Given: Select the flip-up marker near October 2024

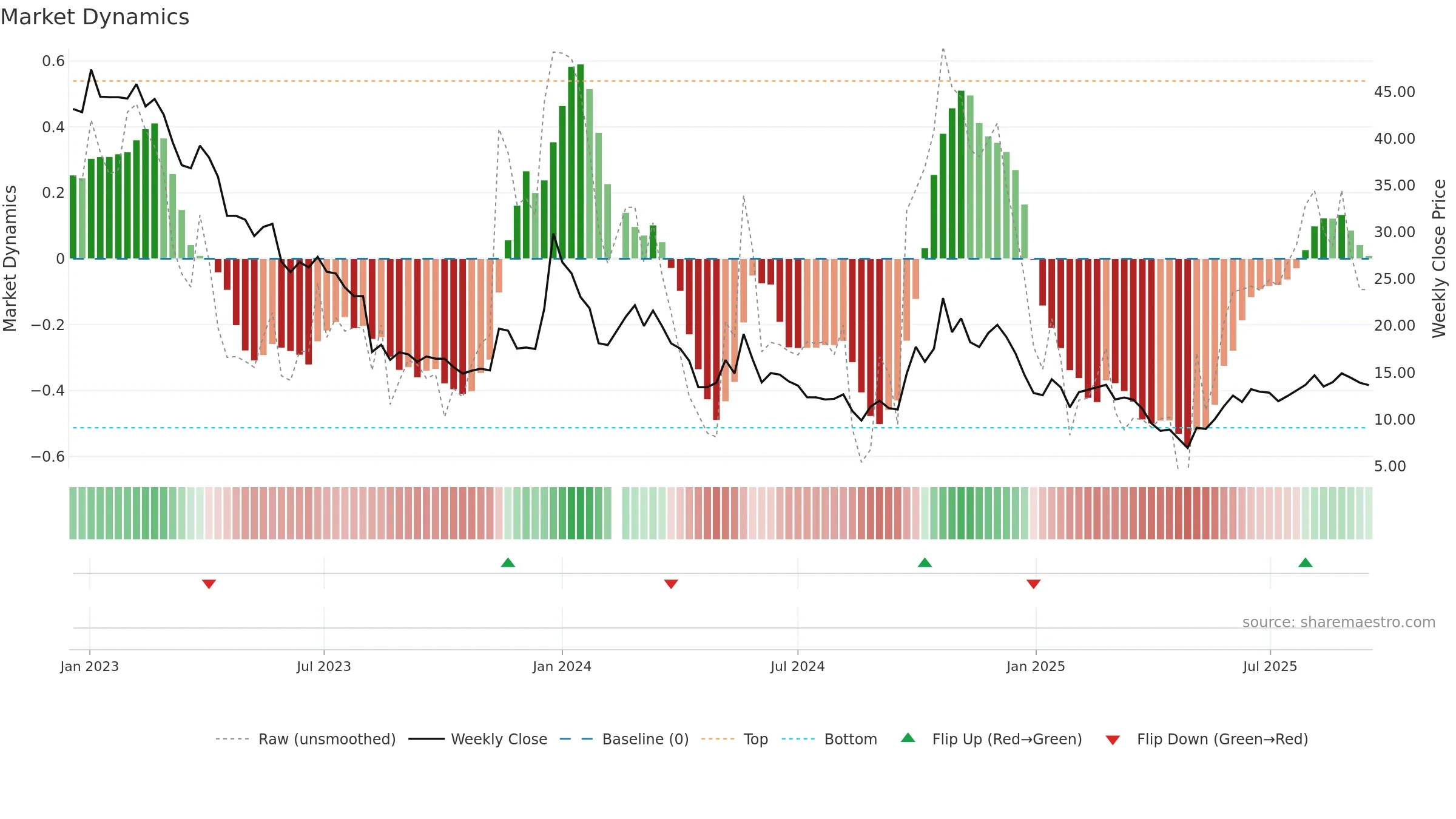Looking at the screenshot, I should coord(925,562).
